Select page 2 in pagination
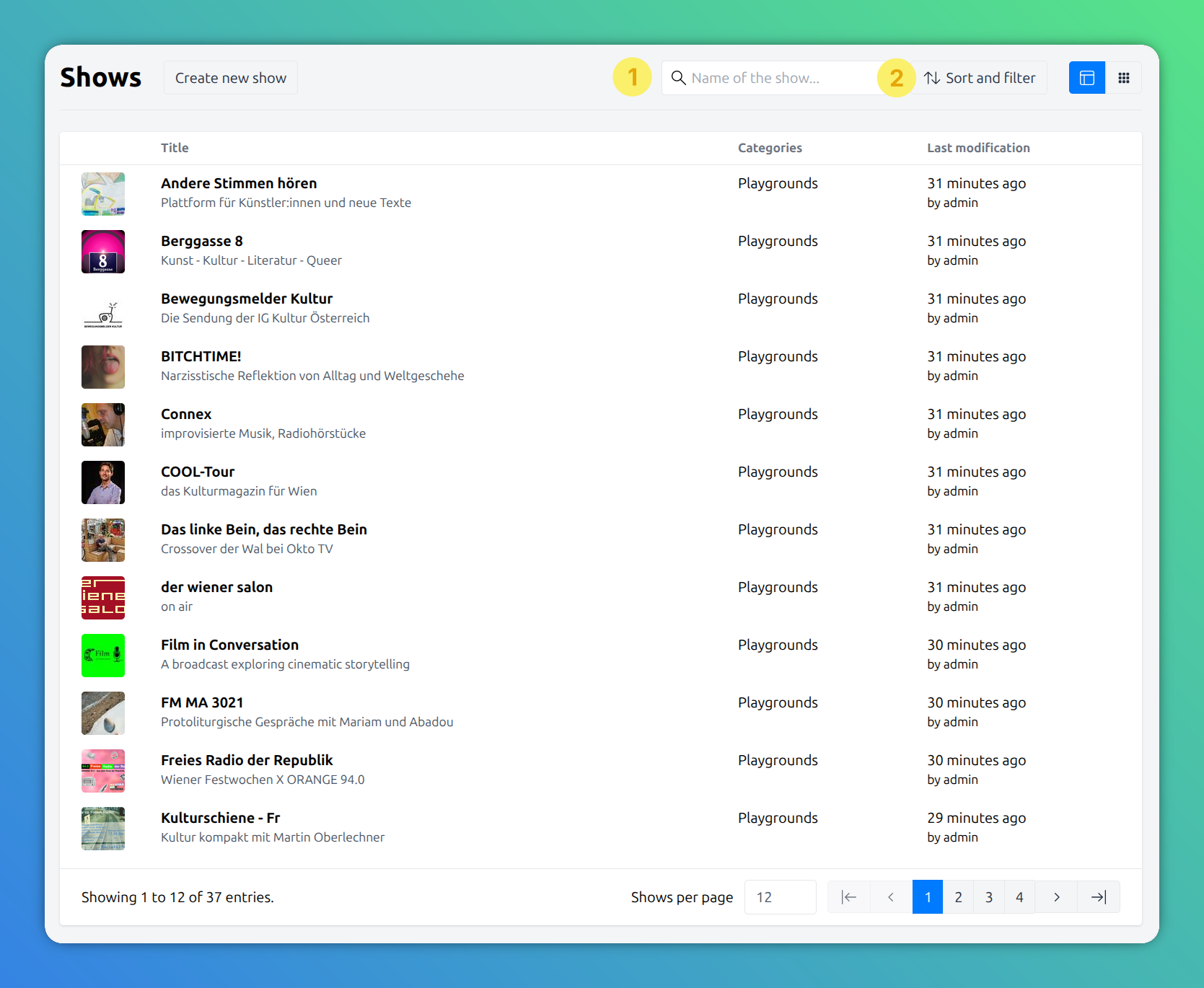Image resolution: width=1204 pixels, height=988 pixels. [958, 897]
